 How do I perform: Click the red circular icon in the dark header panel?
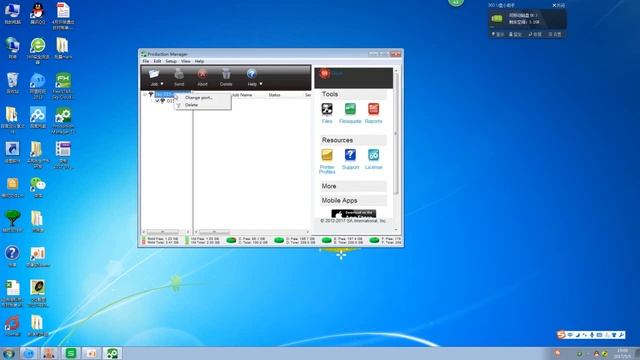pyautogui.click(x=324, y=73)
